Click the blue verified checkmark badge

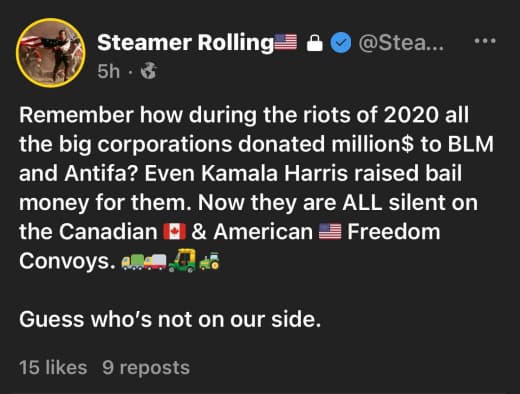click(x=341, y=43)
